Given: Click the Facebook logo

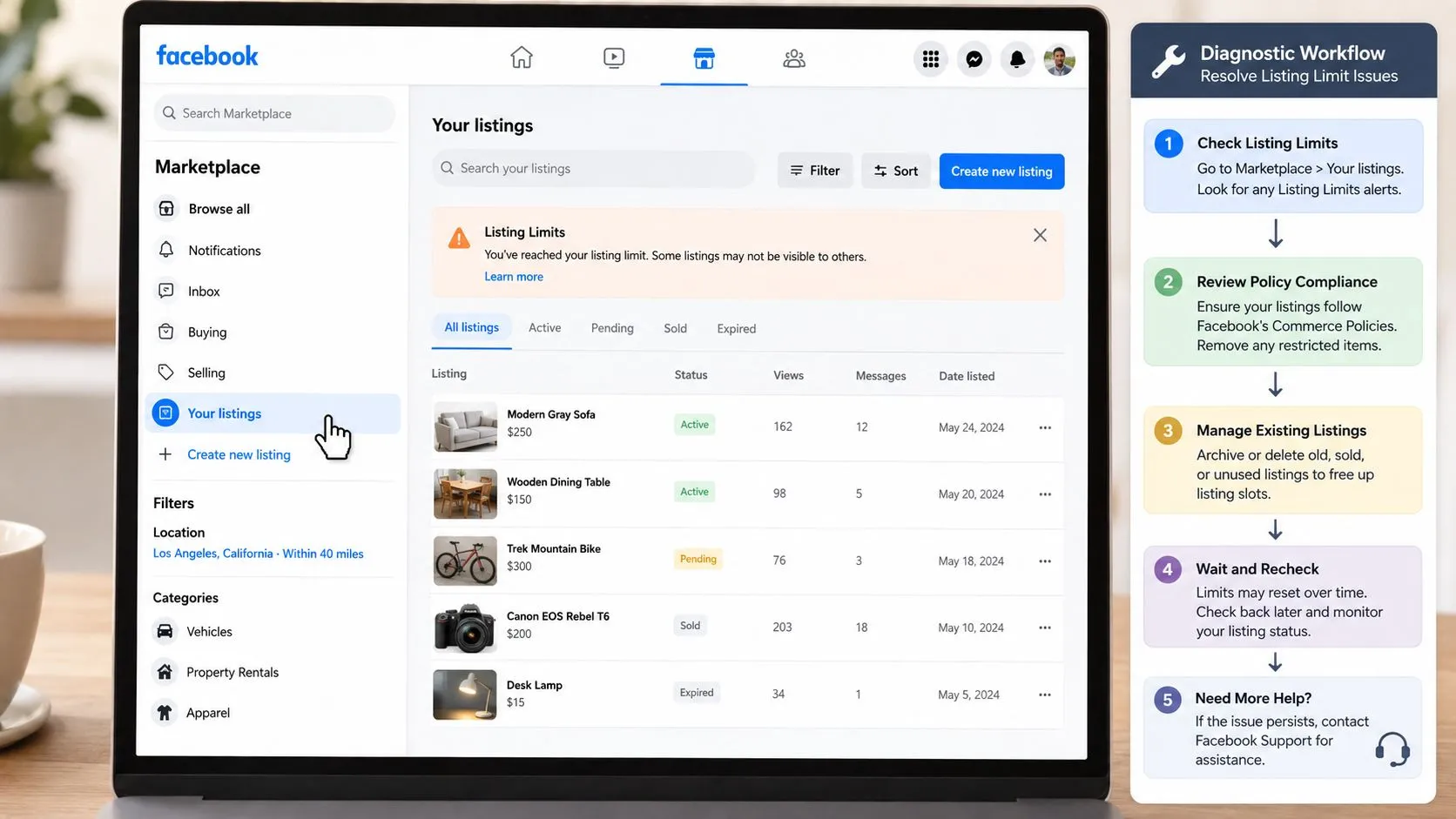Looking at the screenshot, I should click(207, 56).
